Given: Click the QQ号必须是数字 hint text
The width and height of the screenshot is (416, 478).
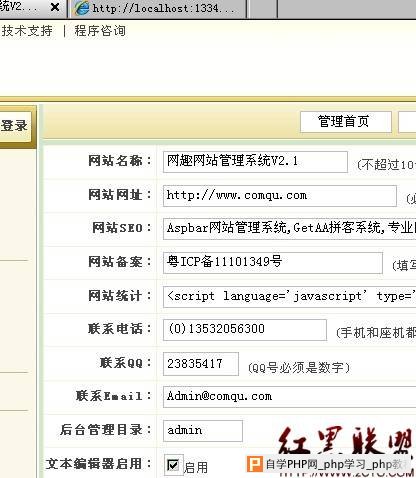Looking at the screenshot, I should point(299,368).
